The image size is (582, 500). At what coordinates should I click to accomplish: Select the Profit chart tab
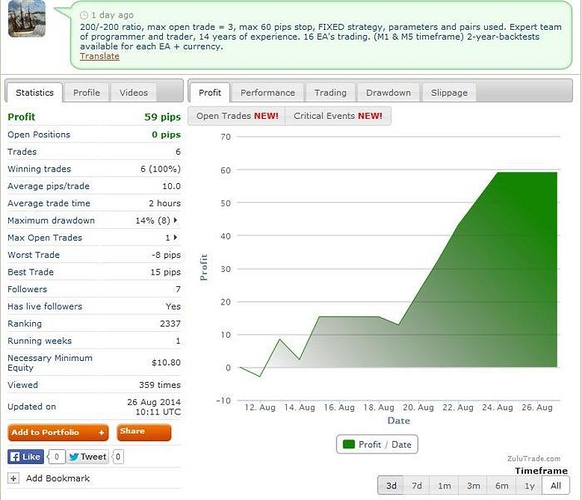tap(210, 92)
